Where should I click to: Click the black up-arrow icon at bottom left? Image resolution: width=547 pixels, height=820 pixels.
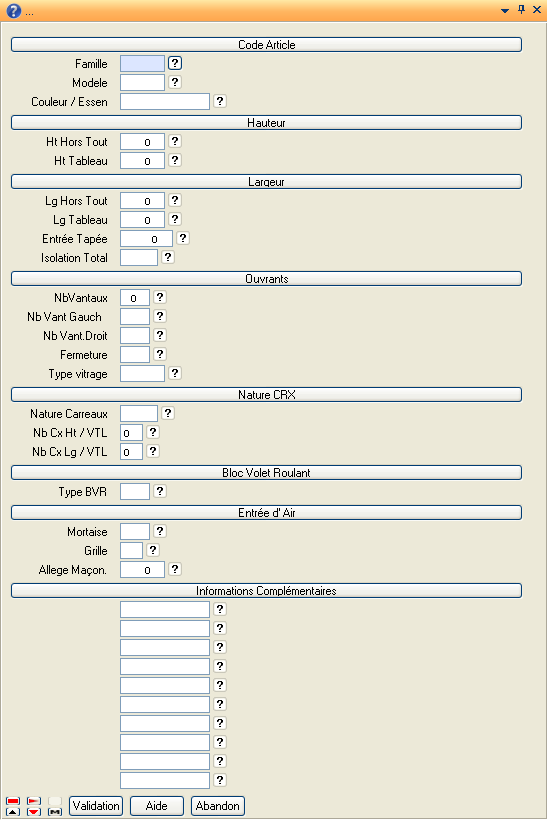(13, 812)
